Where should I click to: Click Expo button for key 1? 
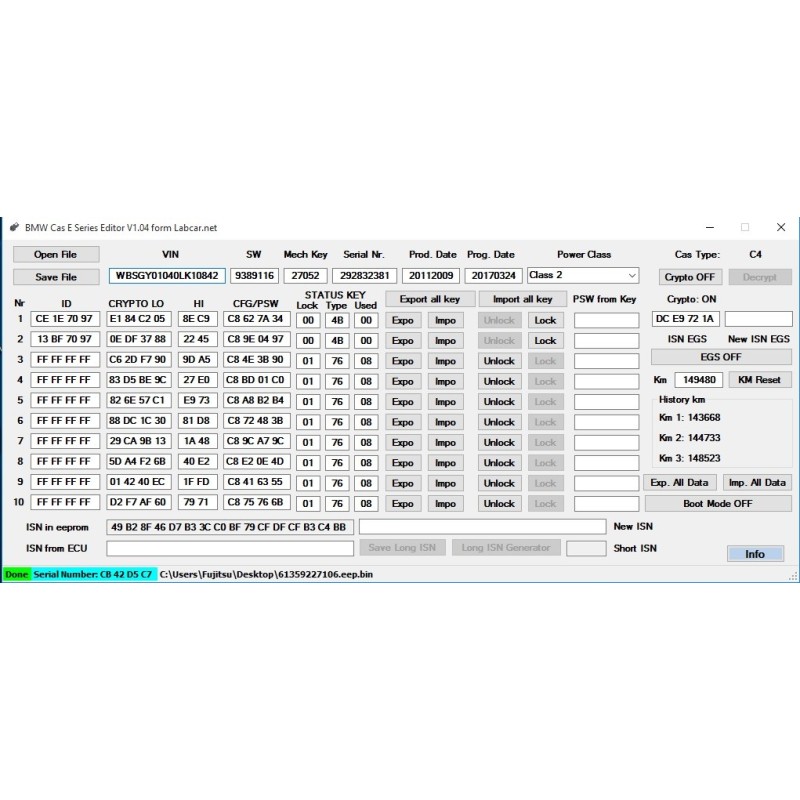pyautogui.click(x=403, y=320)
